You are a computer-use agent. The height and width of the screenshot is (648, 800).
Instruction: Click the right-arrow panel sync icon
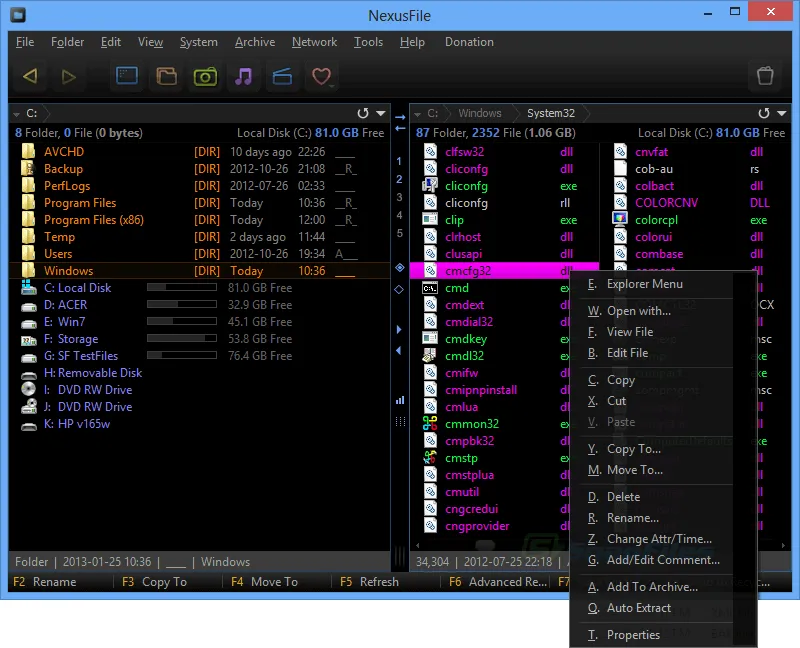click(x=400, y=117)
